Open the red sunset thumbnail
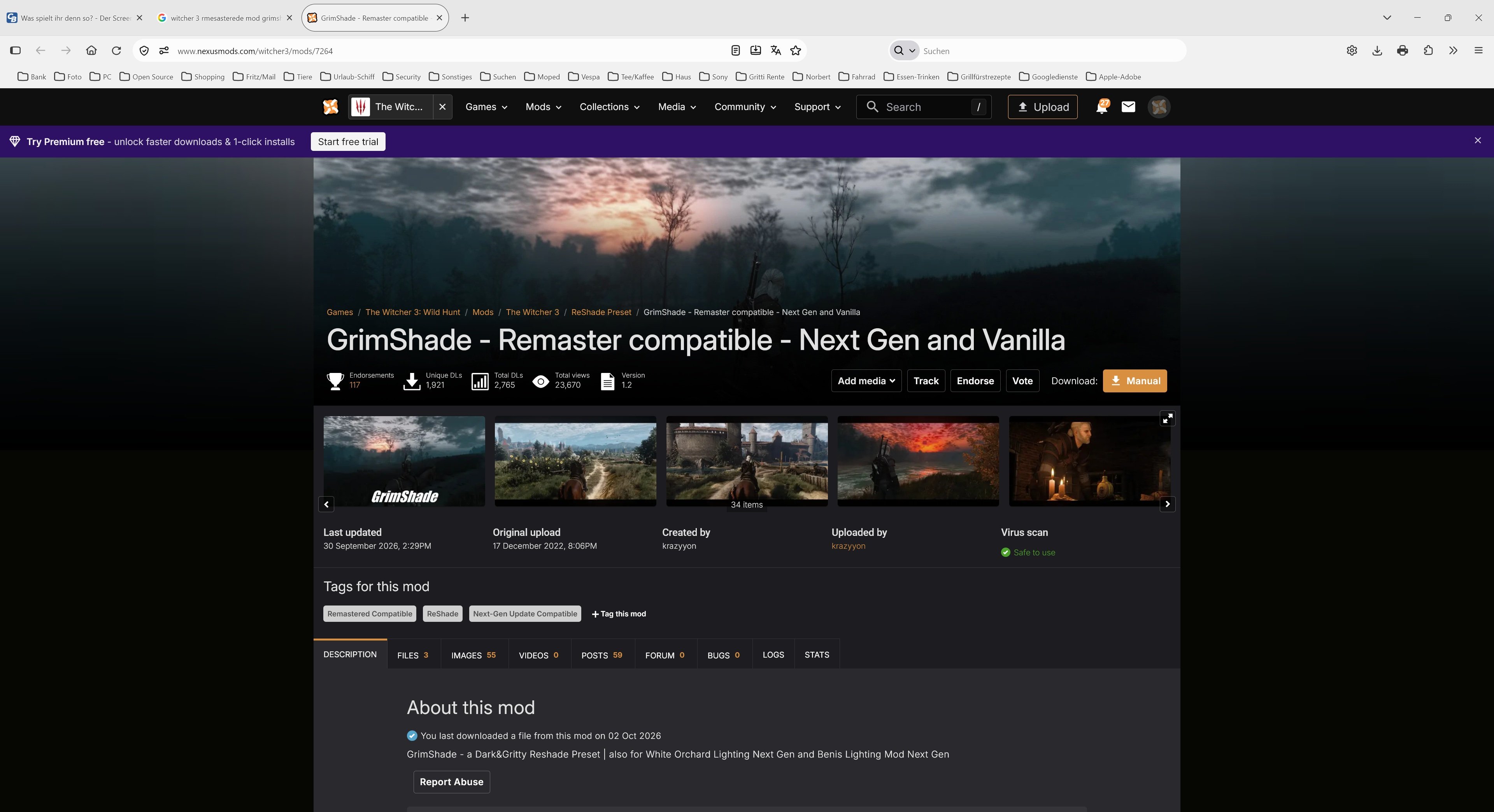Viewport: 1494px width, 812px height. [x=918, y=461]
